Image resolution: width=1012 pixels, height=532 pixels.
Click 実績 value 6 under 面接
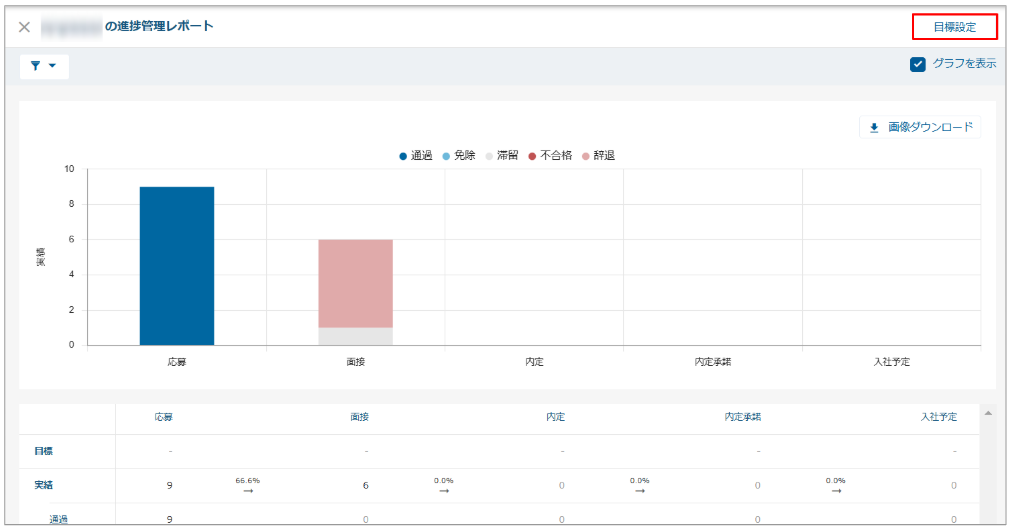point(365,485)
